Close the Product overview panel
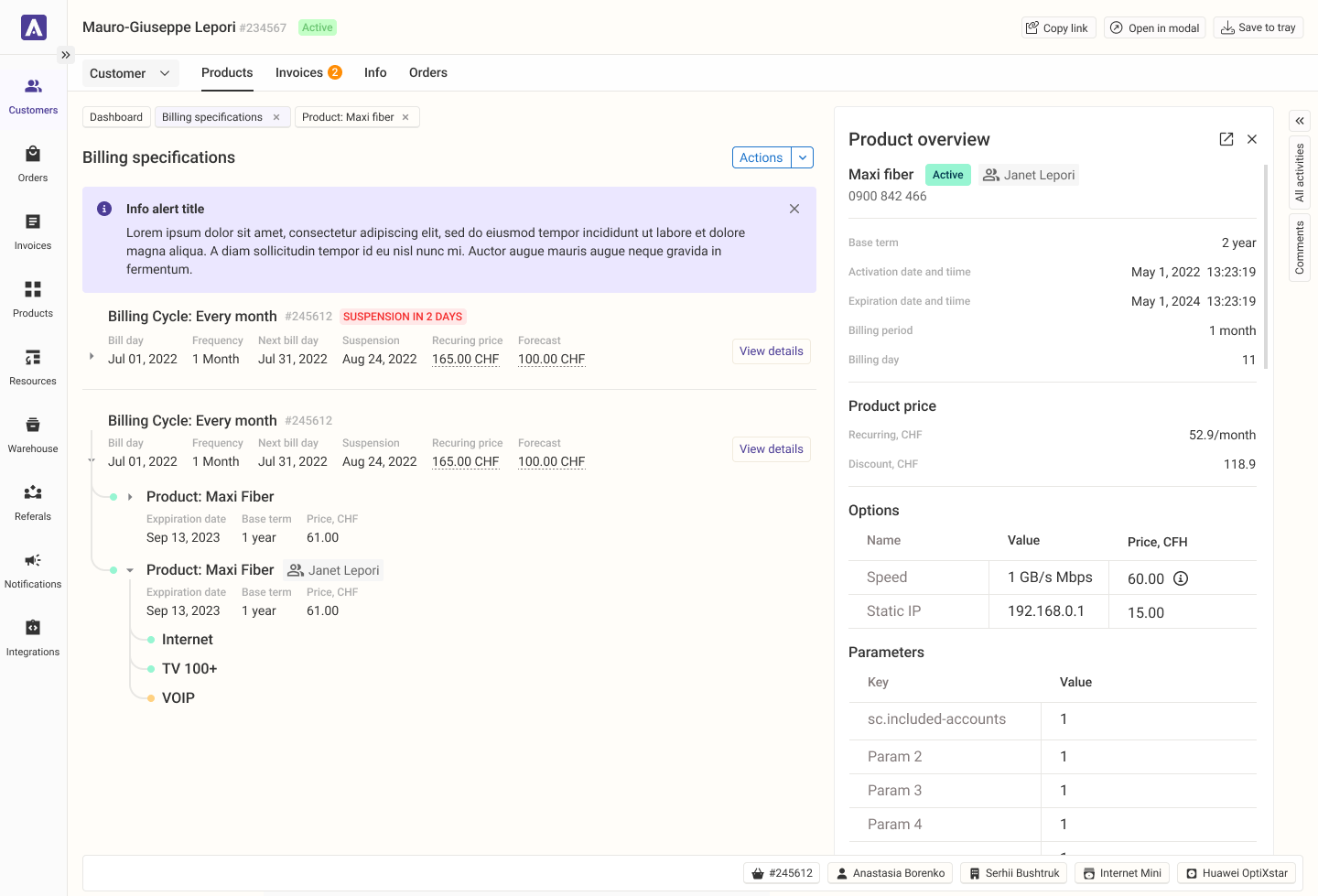 1252,139
